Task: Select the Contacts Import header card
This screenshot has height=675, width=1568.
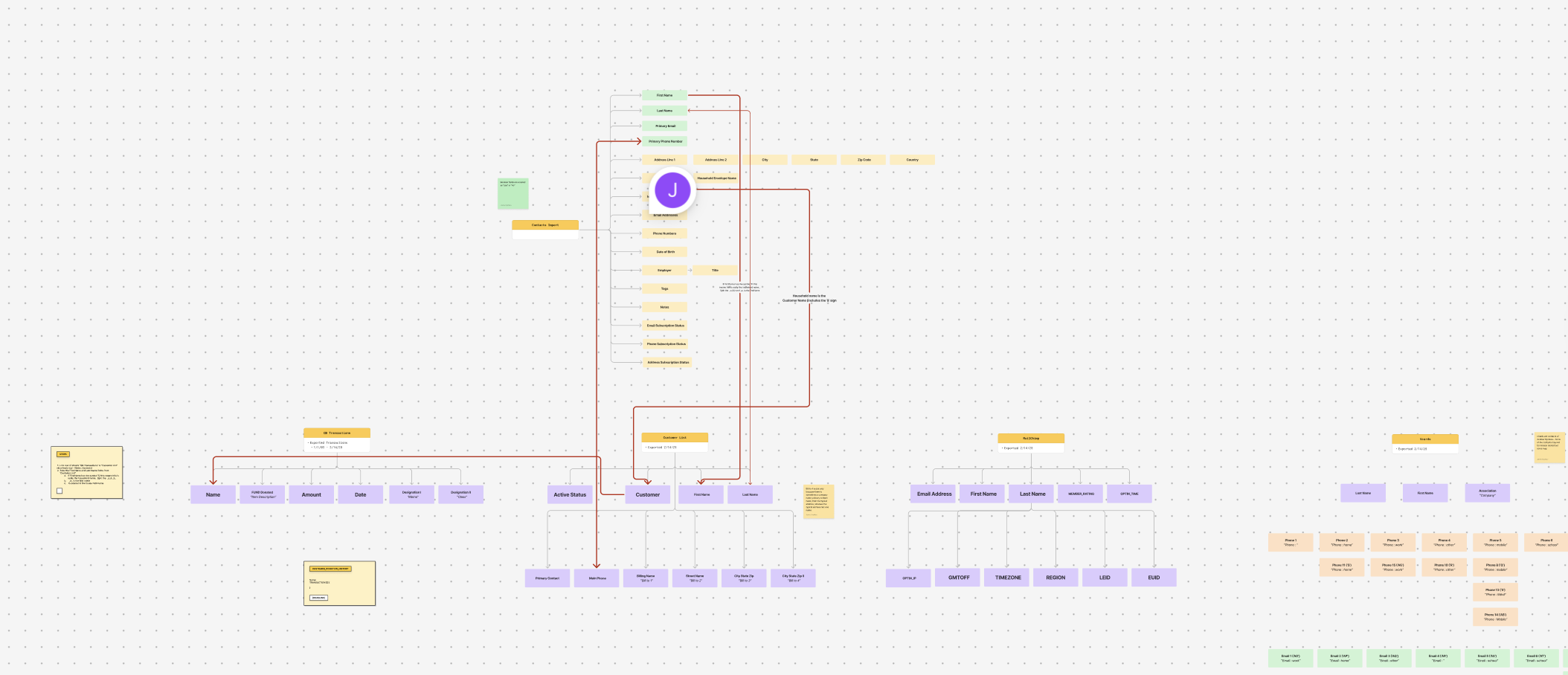Action: pyautogui.click(x=544, y=225)
